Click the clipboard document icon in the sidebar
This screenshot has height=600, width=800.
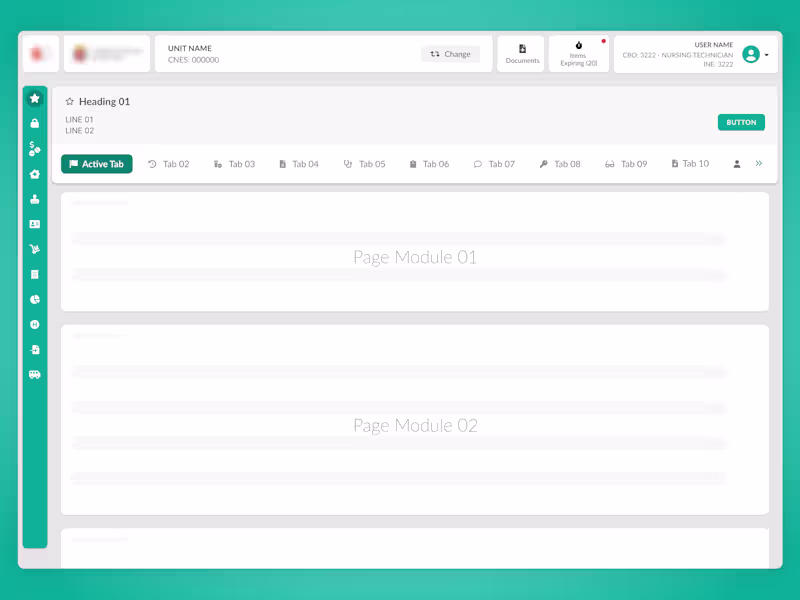[35, 274]
